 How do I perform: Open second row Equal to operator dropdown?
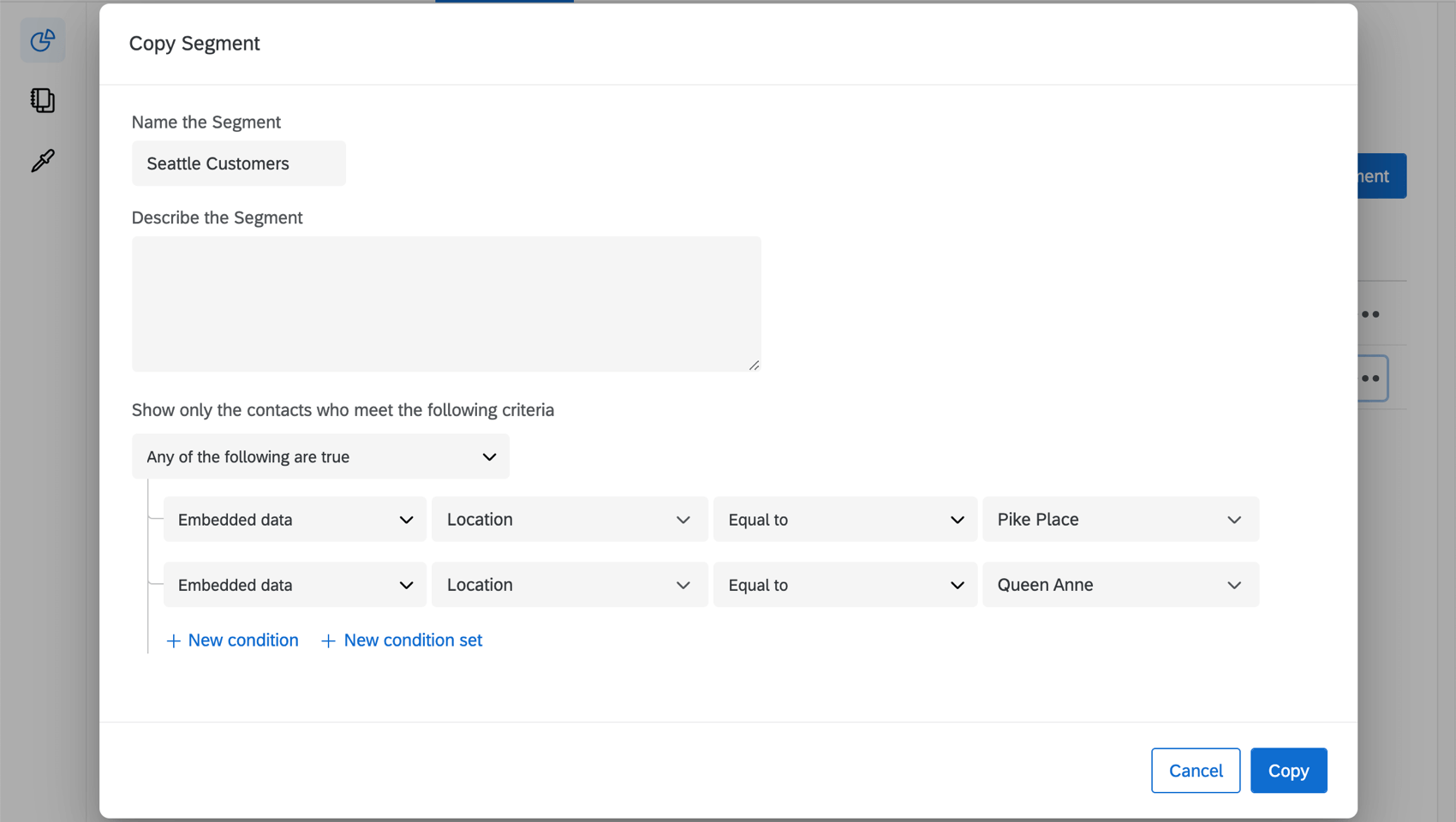[845, 585]
